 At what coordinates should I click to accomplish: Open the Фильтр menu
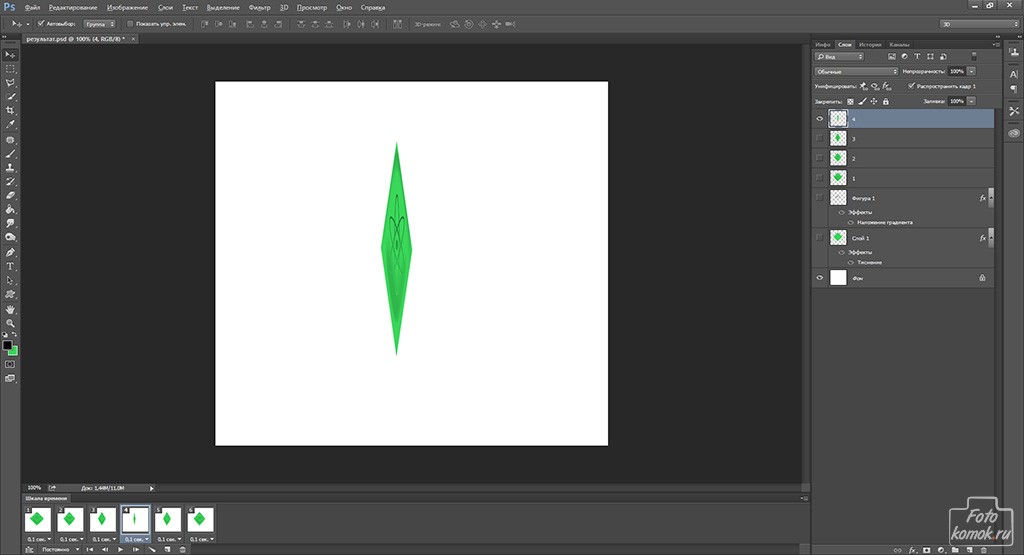click(259, 7)
